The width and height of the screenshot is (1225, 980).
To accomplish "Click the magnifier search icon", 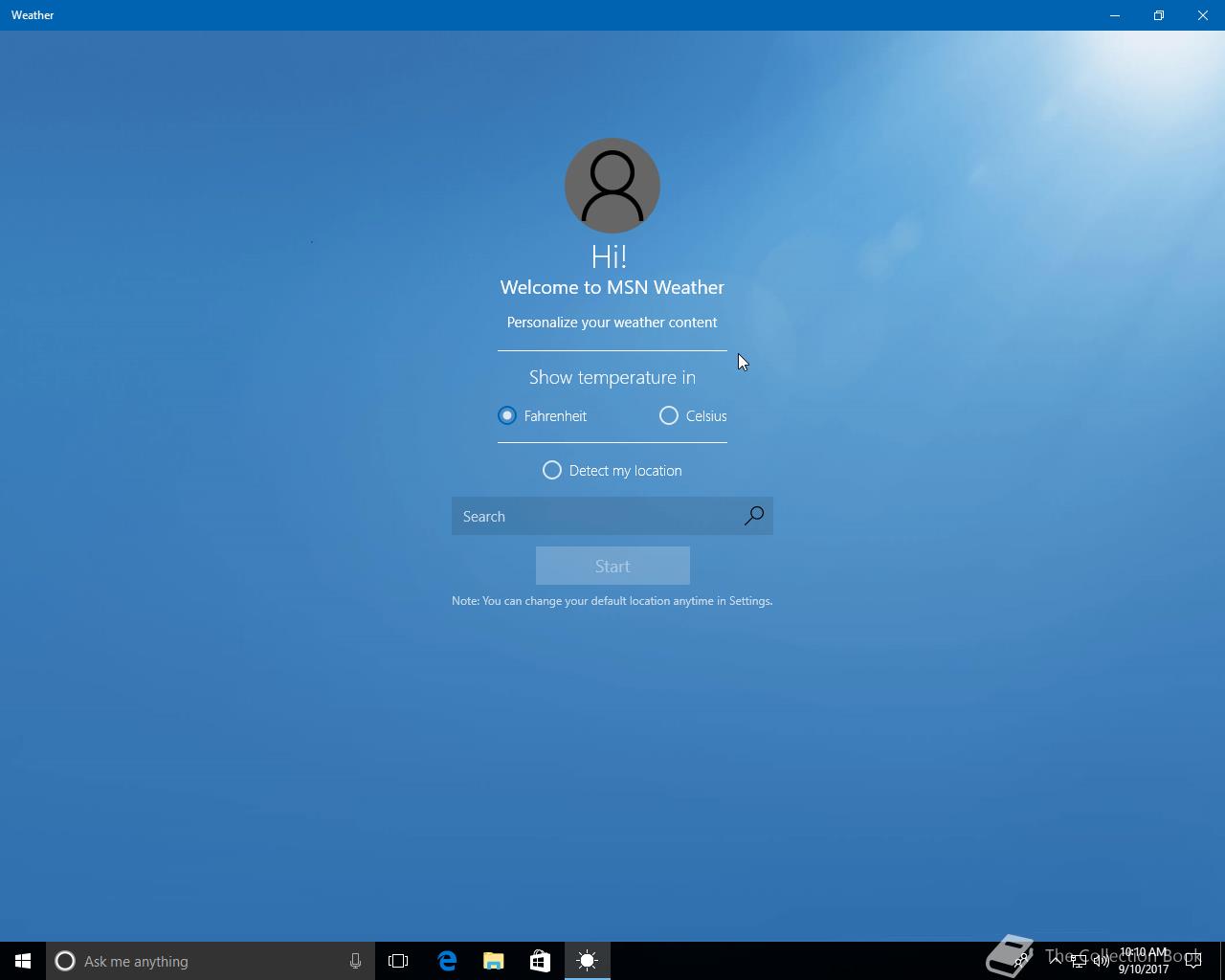I will pyautogui.click(x=754, y=516).
